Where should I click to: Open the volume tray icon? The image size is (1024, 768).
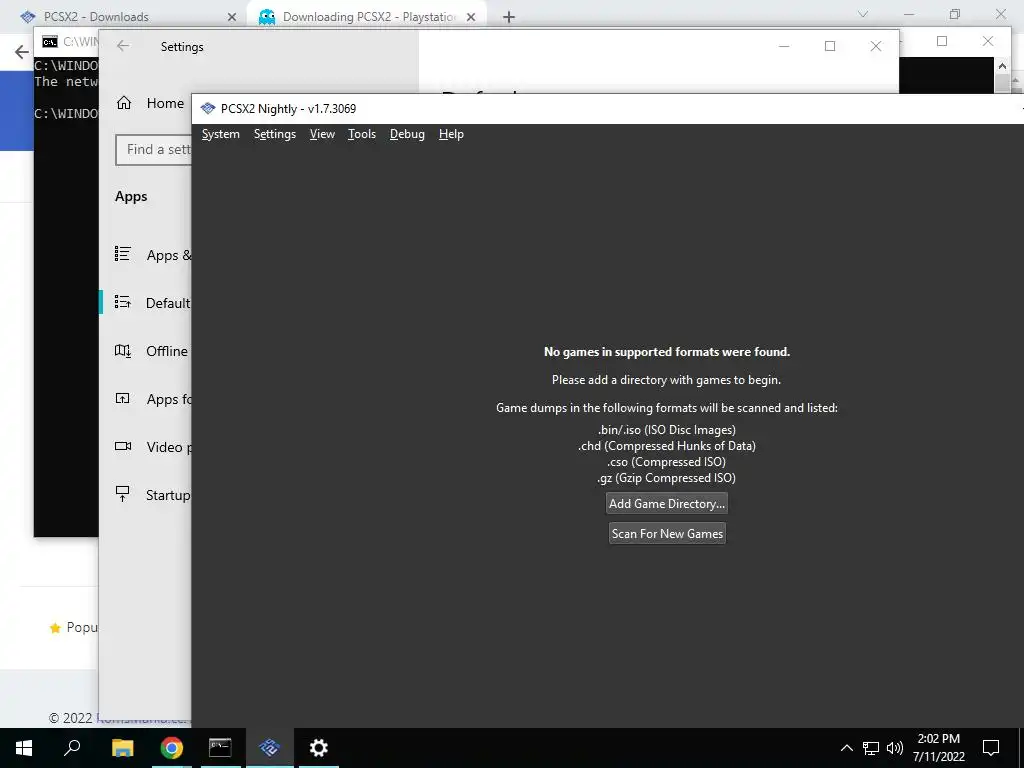[895, 748]
